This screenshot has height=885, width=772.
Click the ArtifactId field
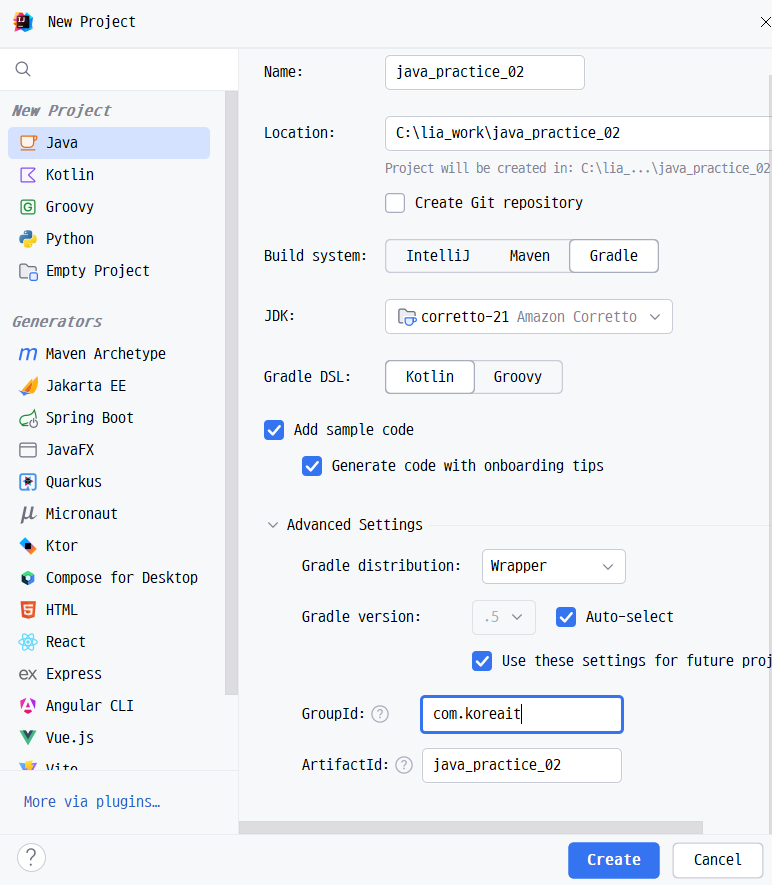click(x=522, y=765)
